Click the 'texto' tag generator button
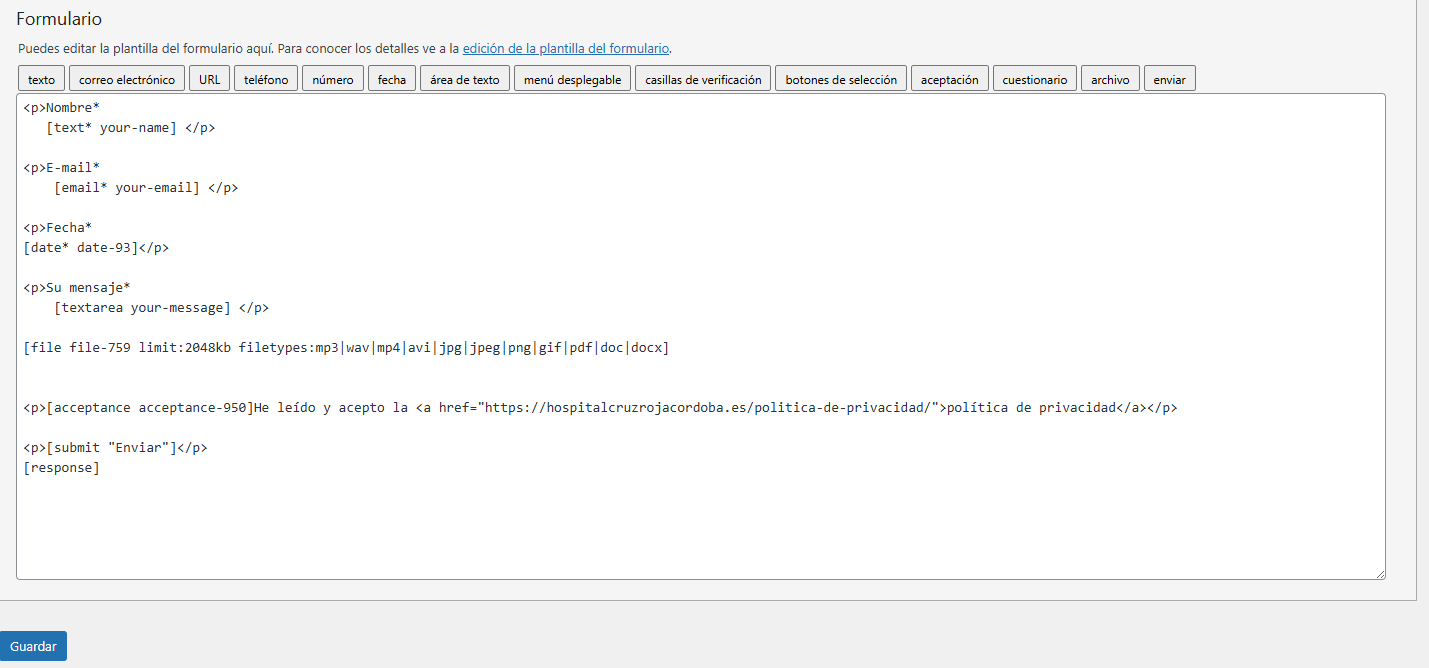 pyautogui.click(x=42, y=79)
